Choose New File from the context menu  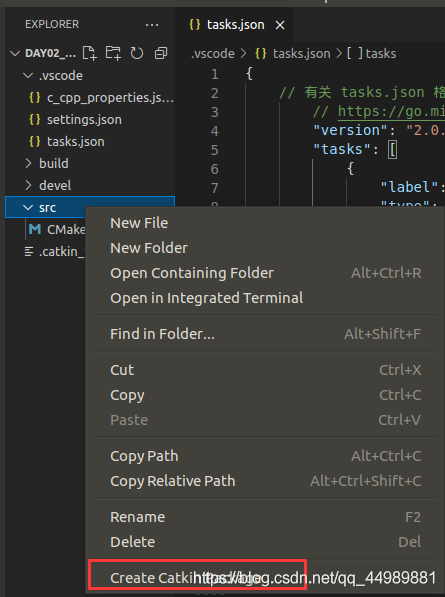pos(139,223)
